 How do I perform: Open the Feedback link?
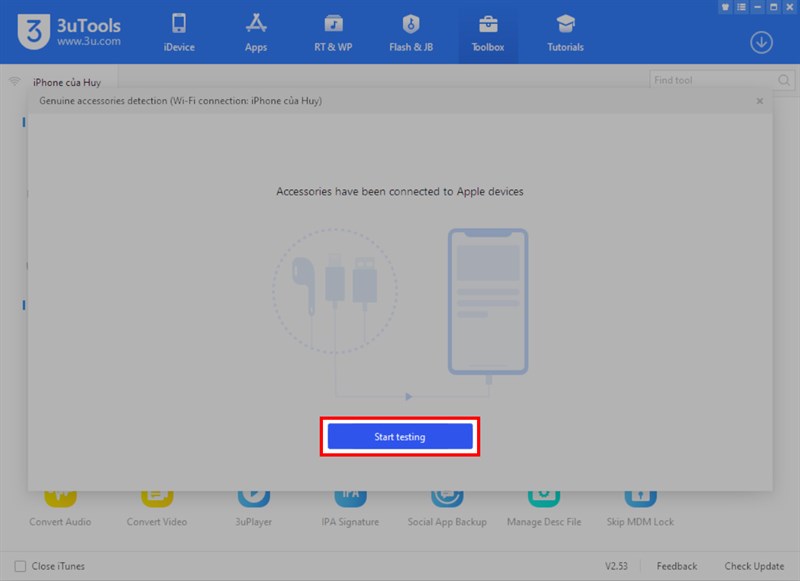click(x=676, y=565)
